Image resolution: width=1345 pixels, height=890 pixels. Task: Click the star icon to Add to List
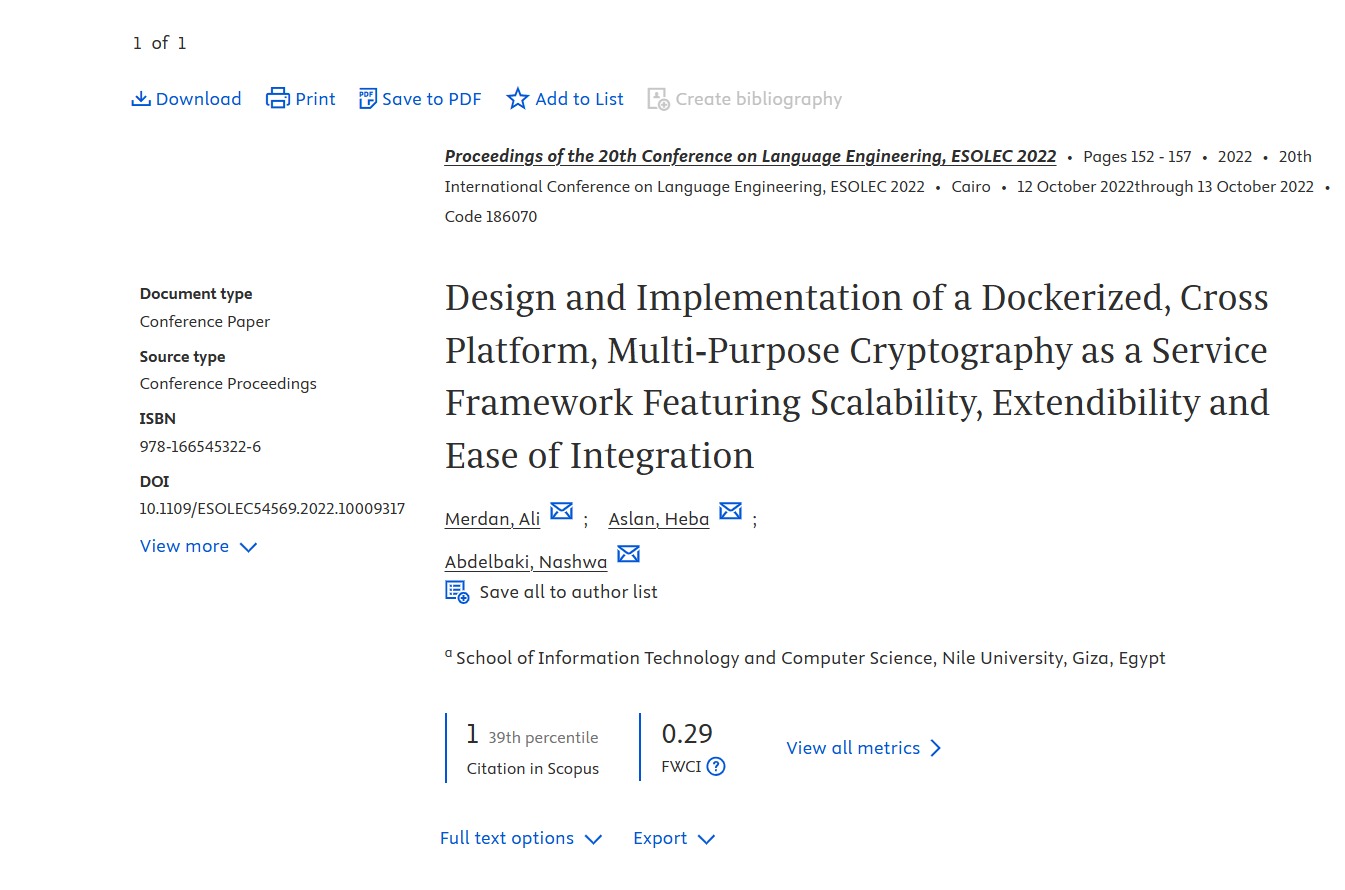[x=517, y=99]
